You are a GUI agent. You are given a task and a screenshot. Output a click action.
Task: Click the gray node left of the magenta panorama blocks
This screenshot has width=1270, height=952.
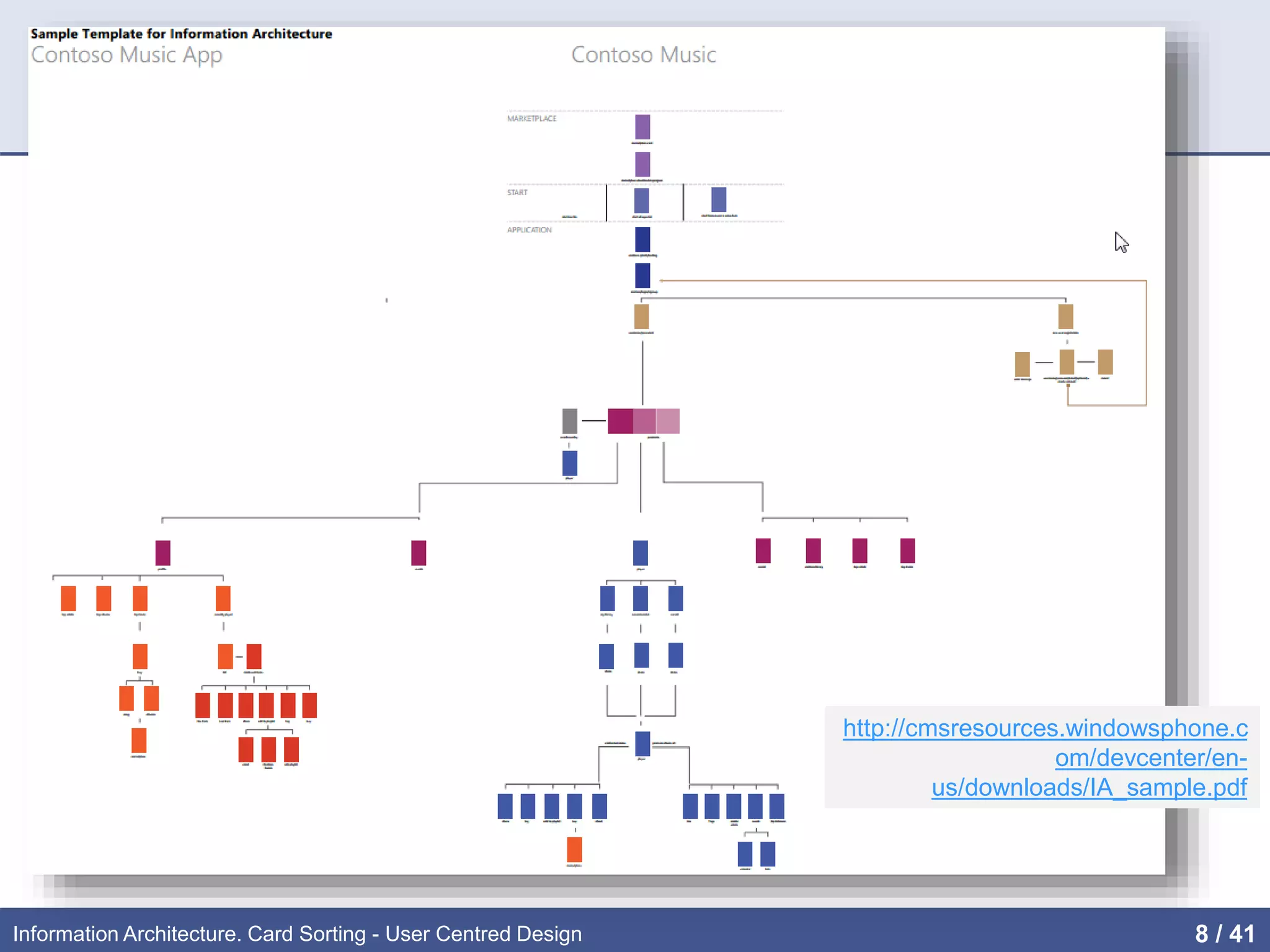click(569, 421)
